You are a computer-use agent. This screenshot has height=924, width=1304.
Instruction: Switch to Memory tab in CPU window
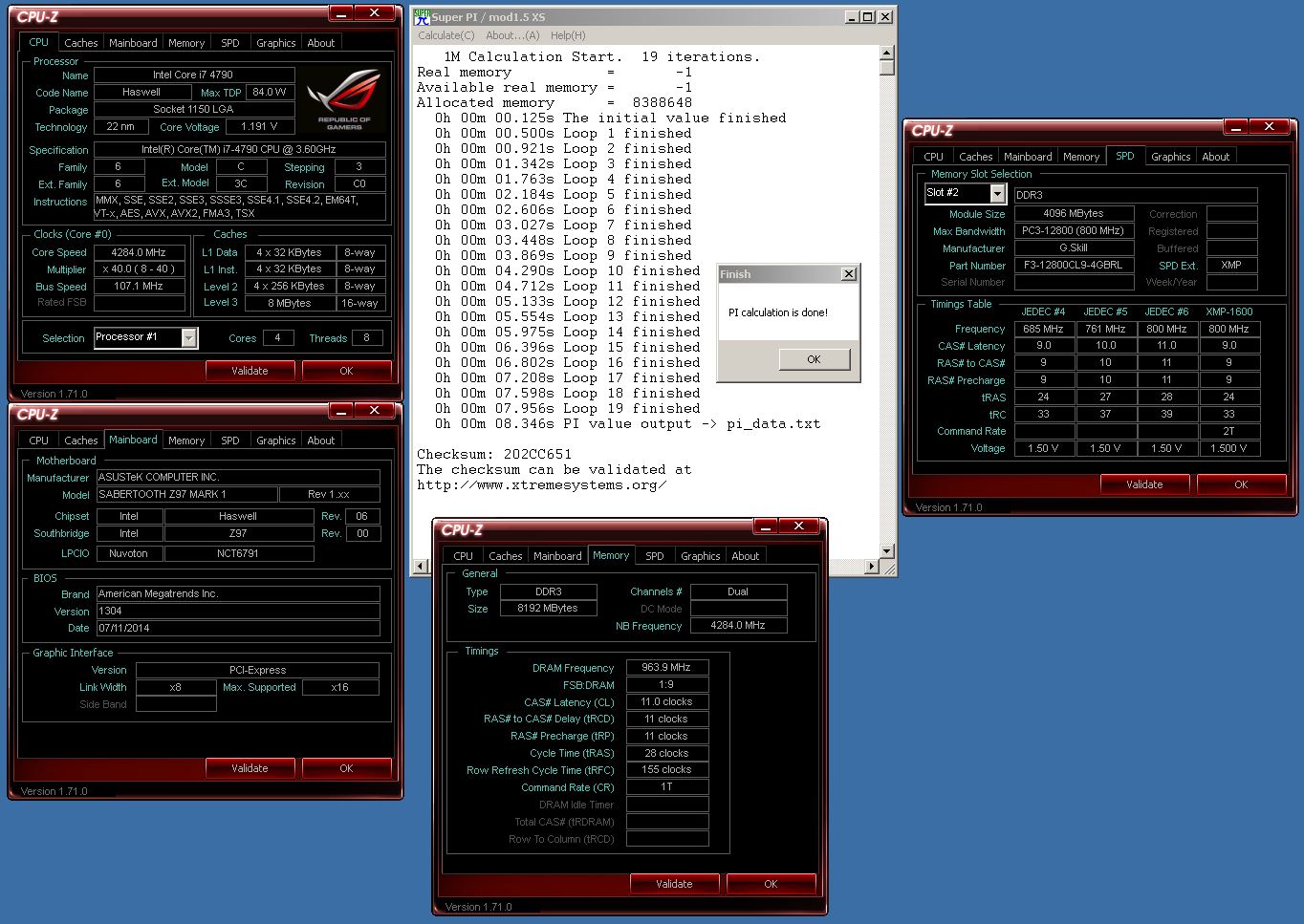click(186, 43)
